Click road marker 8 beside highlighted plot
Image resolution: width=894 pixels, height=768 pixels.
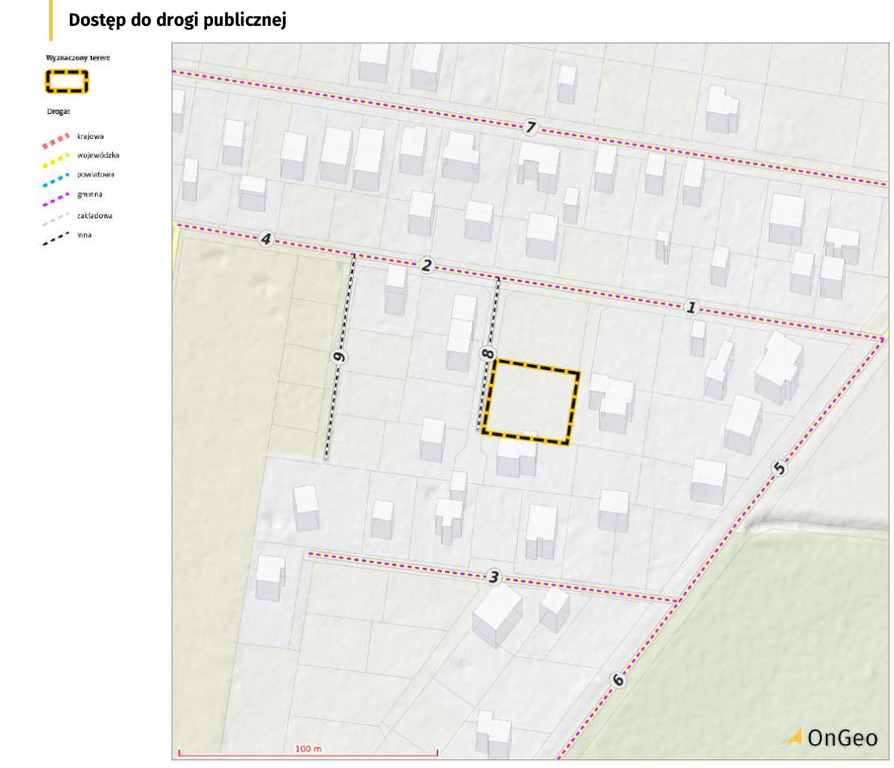(x=488, y=353)
